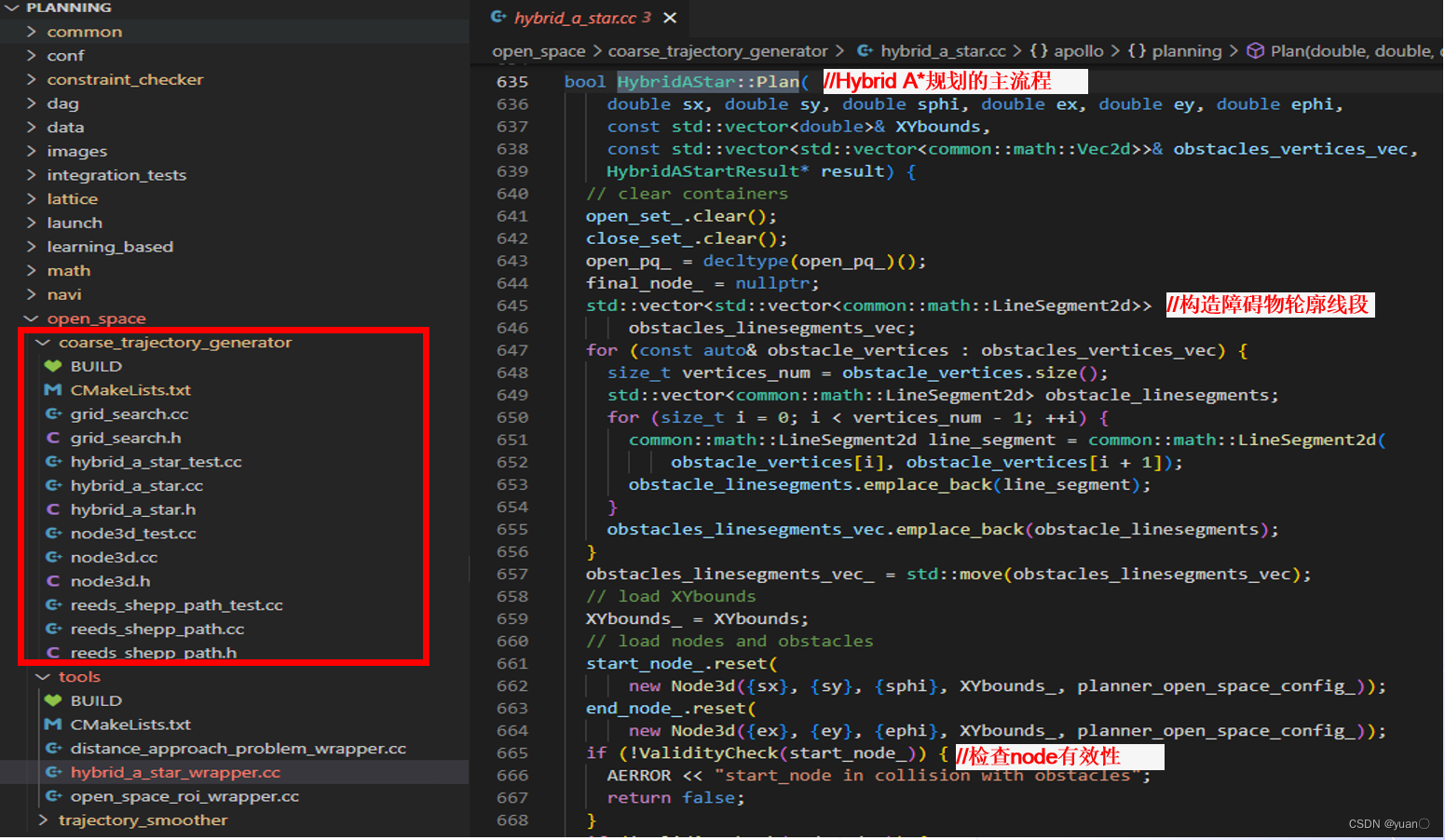
Task: Click the CMakeLists.txt icon under tools
Action: pos(53,725)
